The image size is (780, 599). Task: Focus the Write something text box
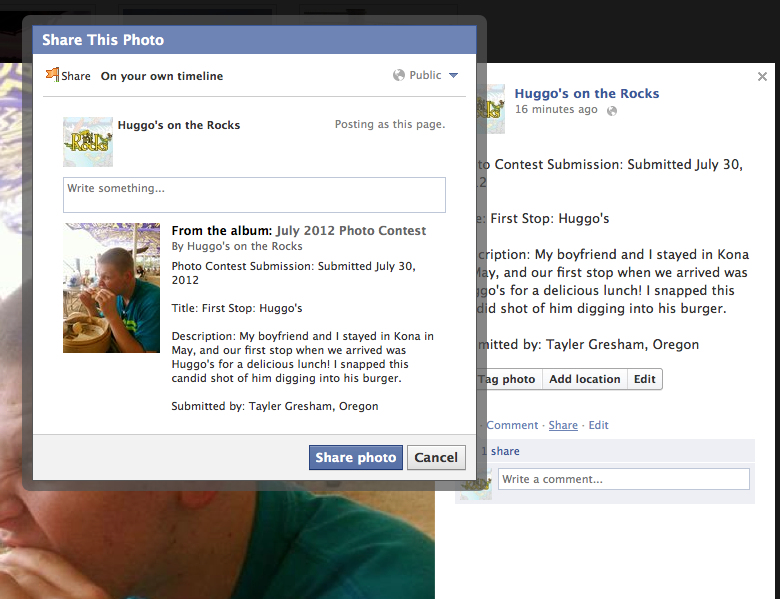(x=254, y=195)
